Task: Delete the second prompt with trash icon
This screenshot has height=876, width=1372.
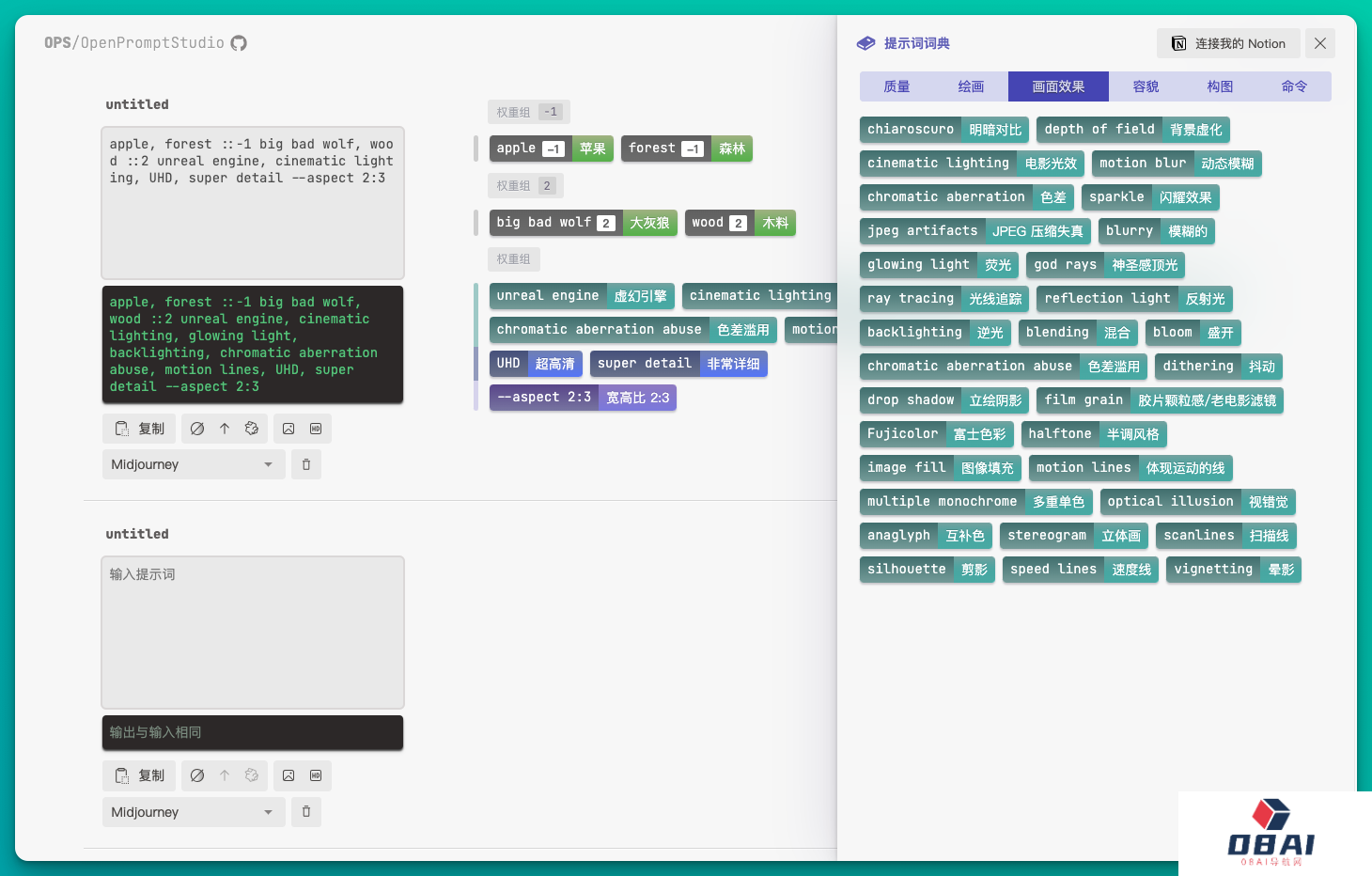Action: (x=306, y=811)
